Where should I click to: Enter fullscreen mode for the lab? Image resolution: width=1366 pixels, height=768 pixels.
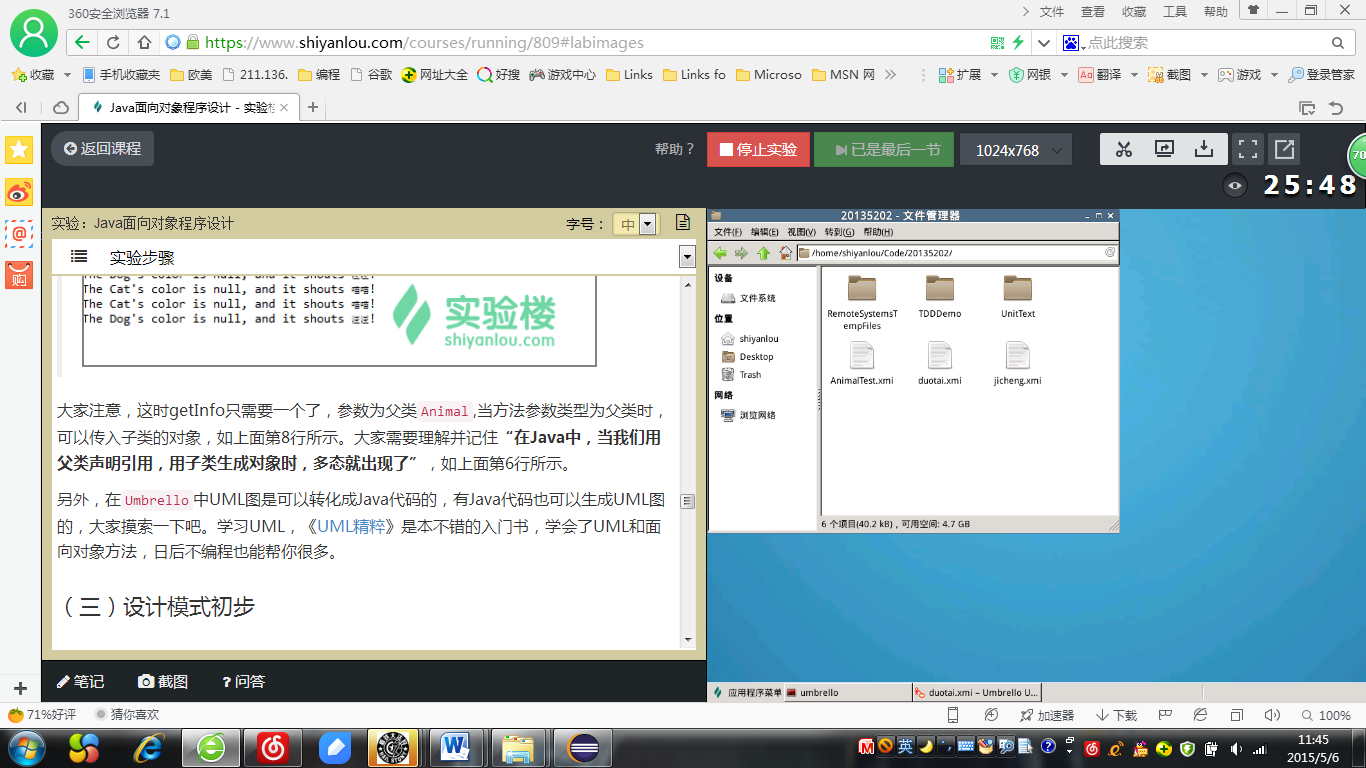point(1247,150)
